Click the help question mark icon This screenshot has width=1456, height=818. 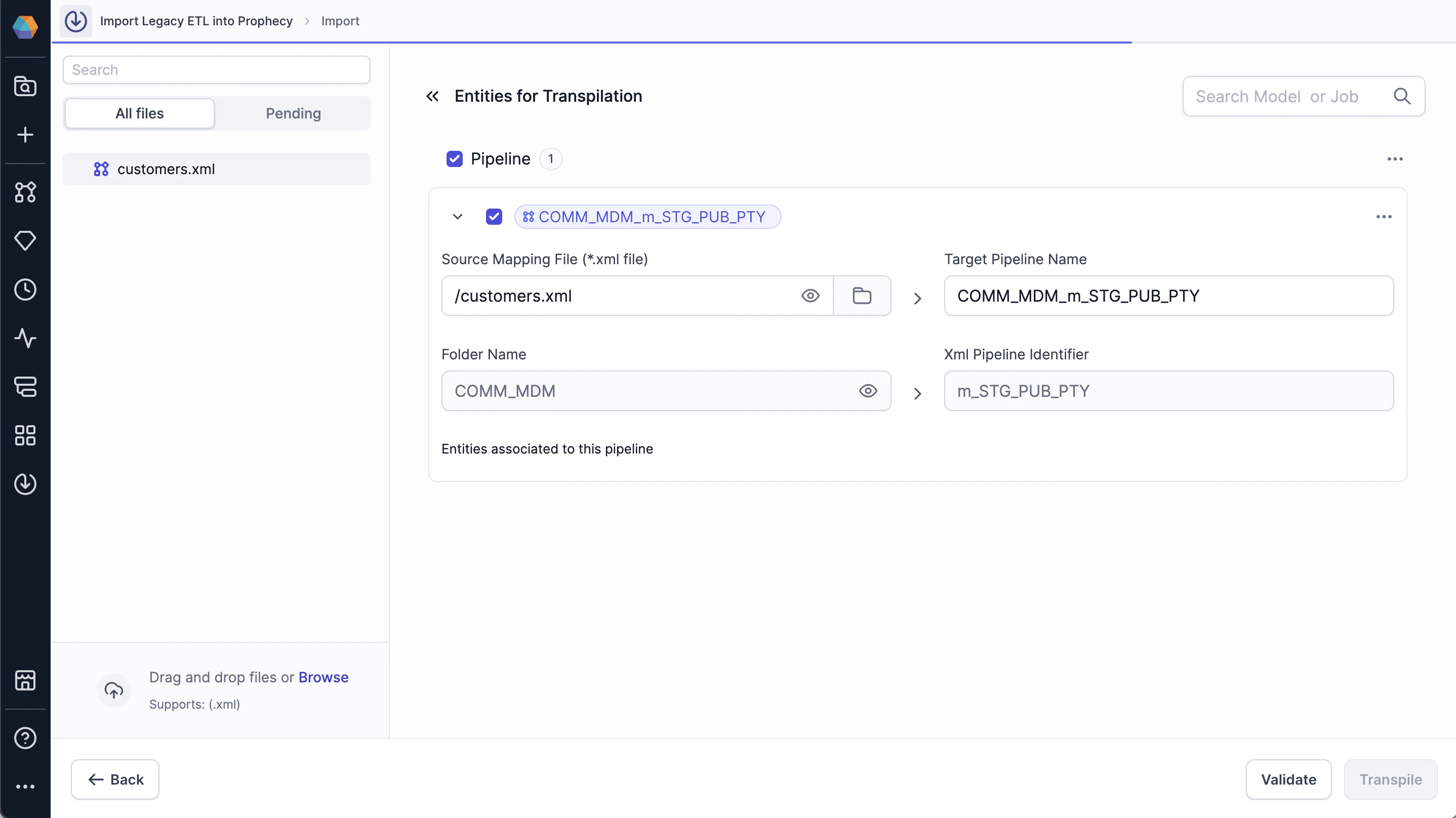[x=25, y=738]
